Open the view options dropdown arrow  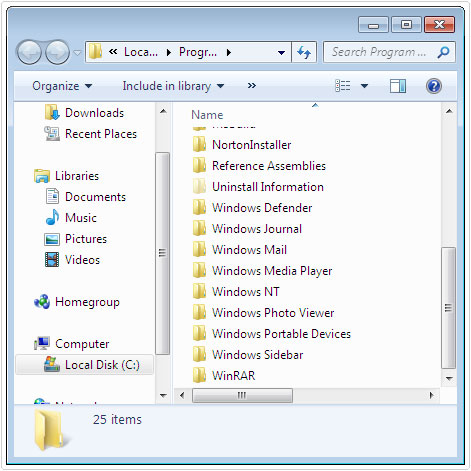[x=364, y=86]
